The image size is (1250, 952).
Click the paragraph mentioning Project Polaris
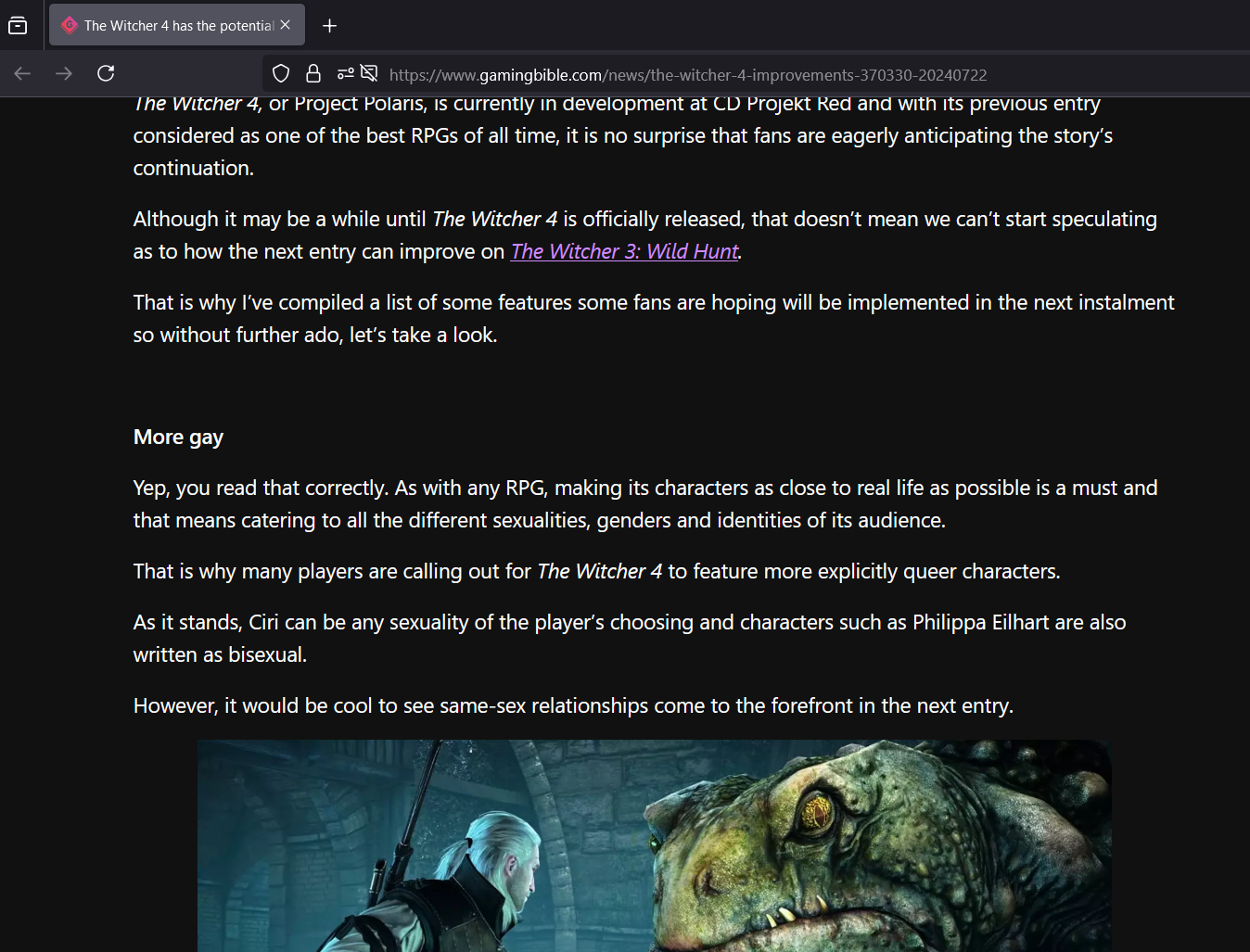click(623, 135)
